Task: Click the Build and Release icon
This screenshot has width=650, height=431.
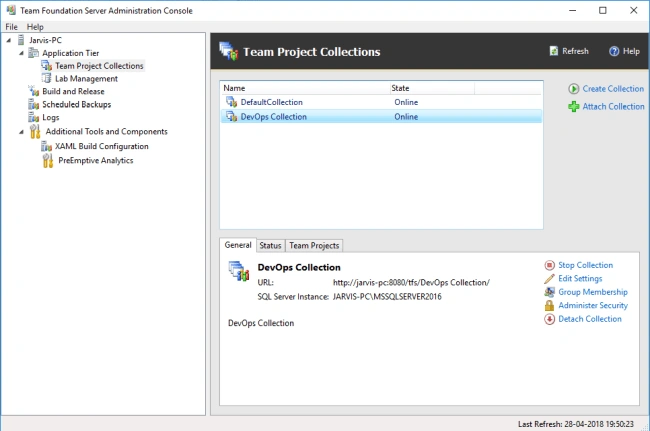Action: tap(33, 91)
